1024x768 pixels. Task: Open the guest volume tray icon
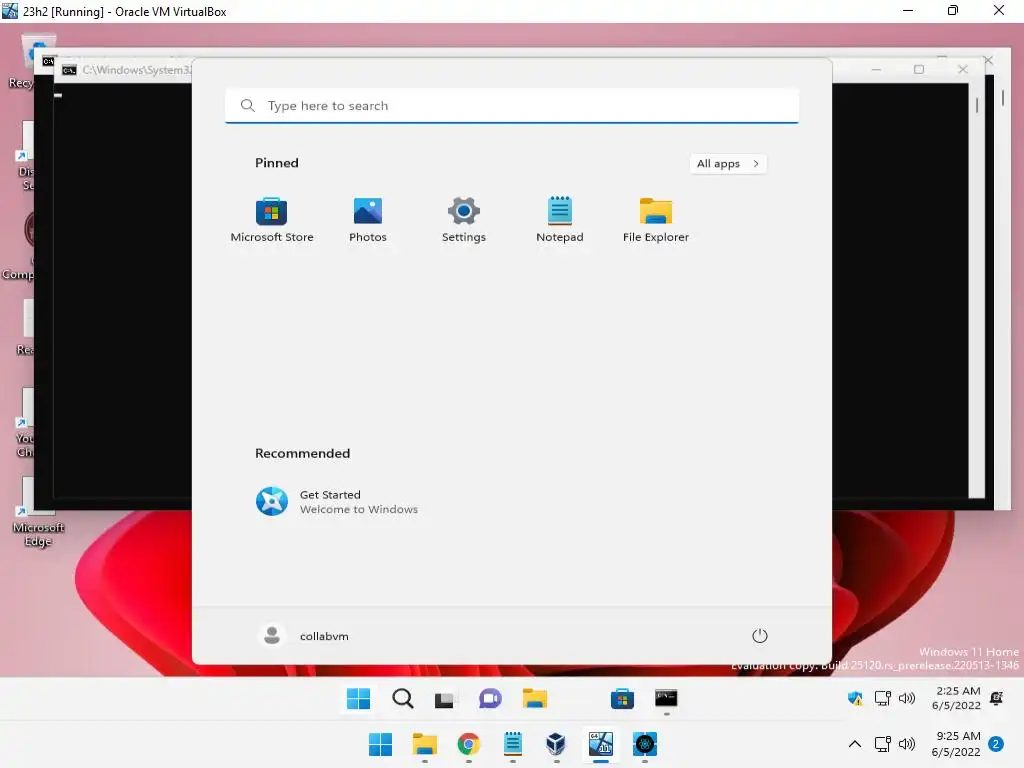point(906,698)
